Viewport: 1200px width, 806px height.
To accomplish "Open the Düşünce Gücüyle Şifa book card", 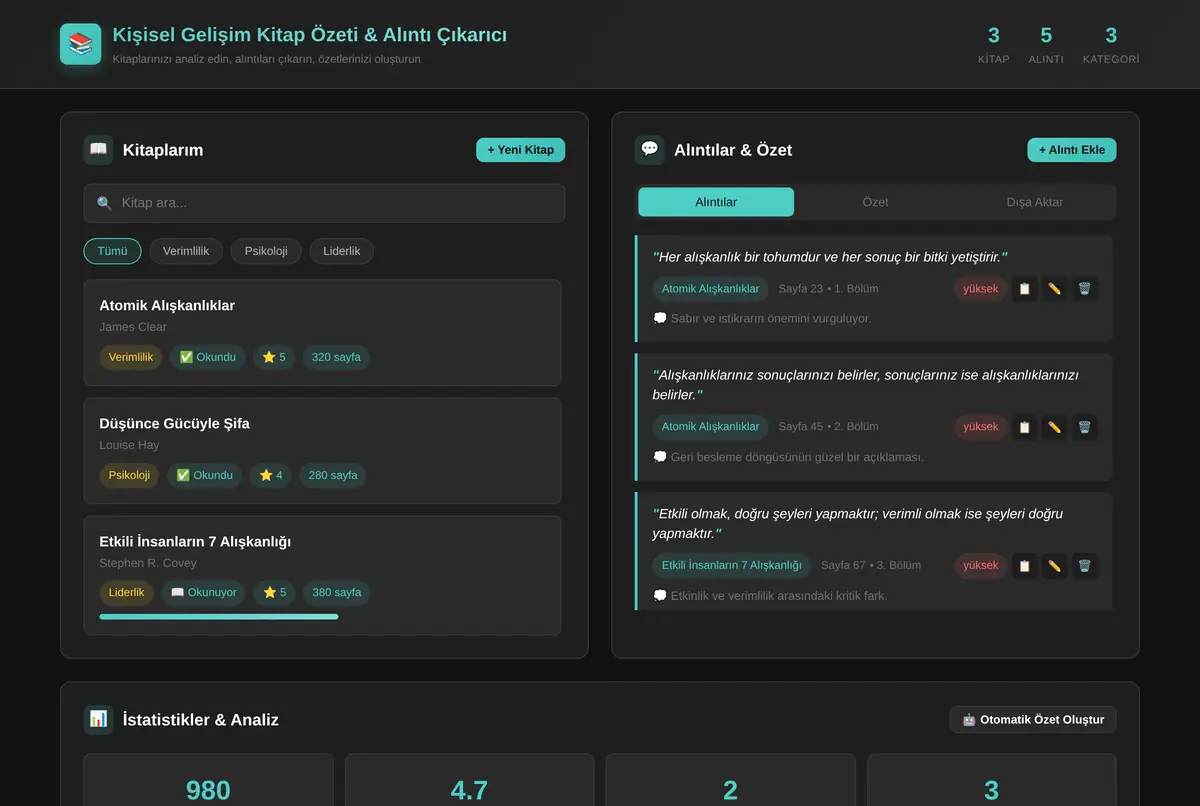I will point(322,451).
